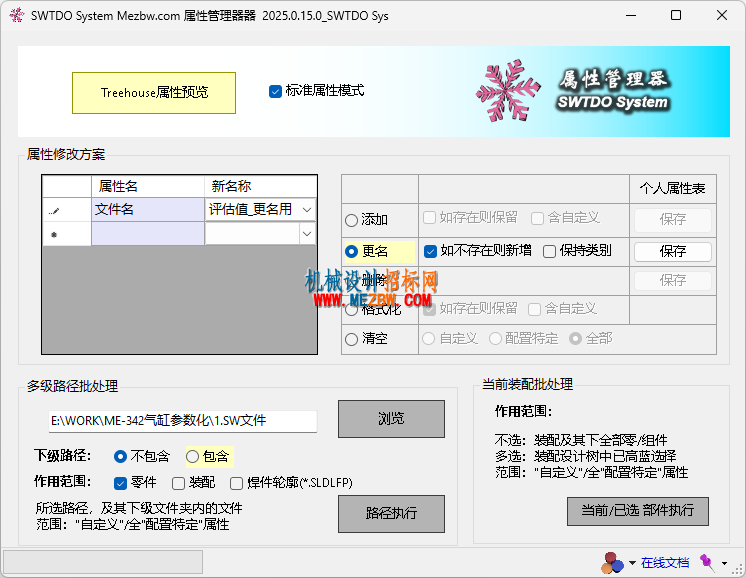This screenshot has height=578, width=746.
Task: Click the app icon in the title bar
Action: pyautogui.click(x=16, y=16)
